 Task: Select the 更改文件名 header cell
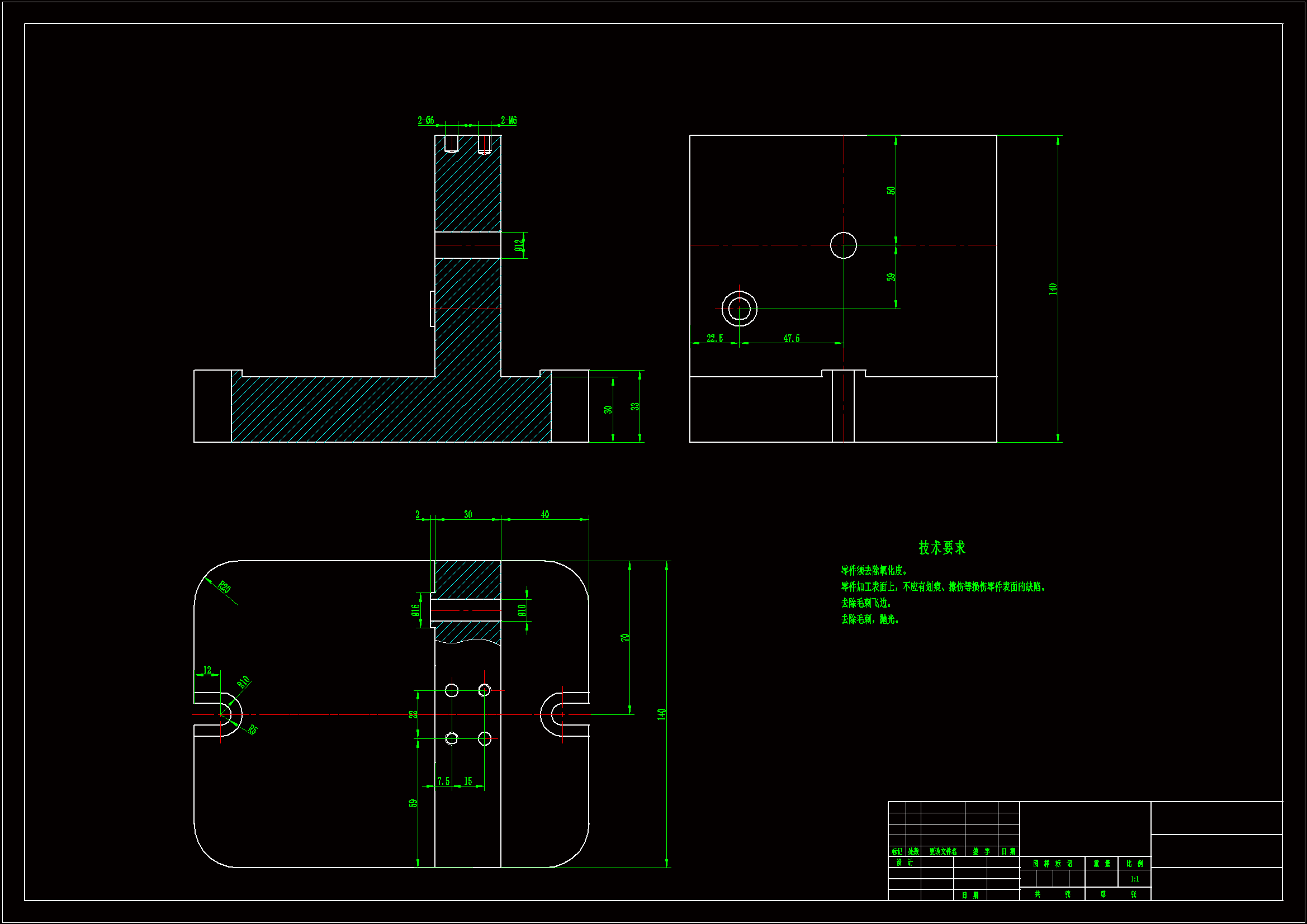coord(943,852)
